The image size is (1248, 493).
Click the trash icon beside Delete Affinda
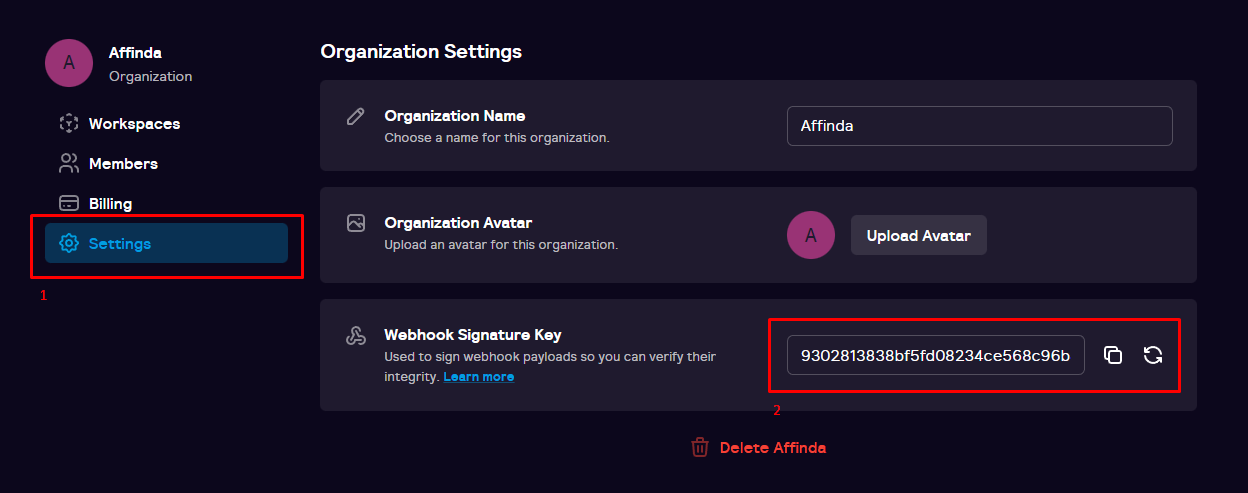coord(700,447)
